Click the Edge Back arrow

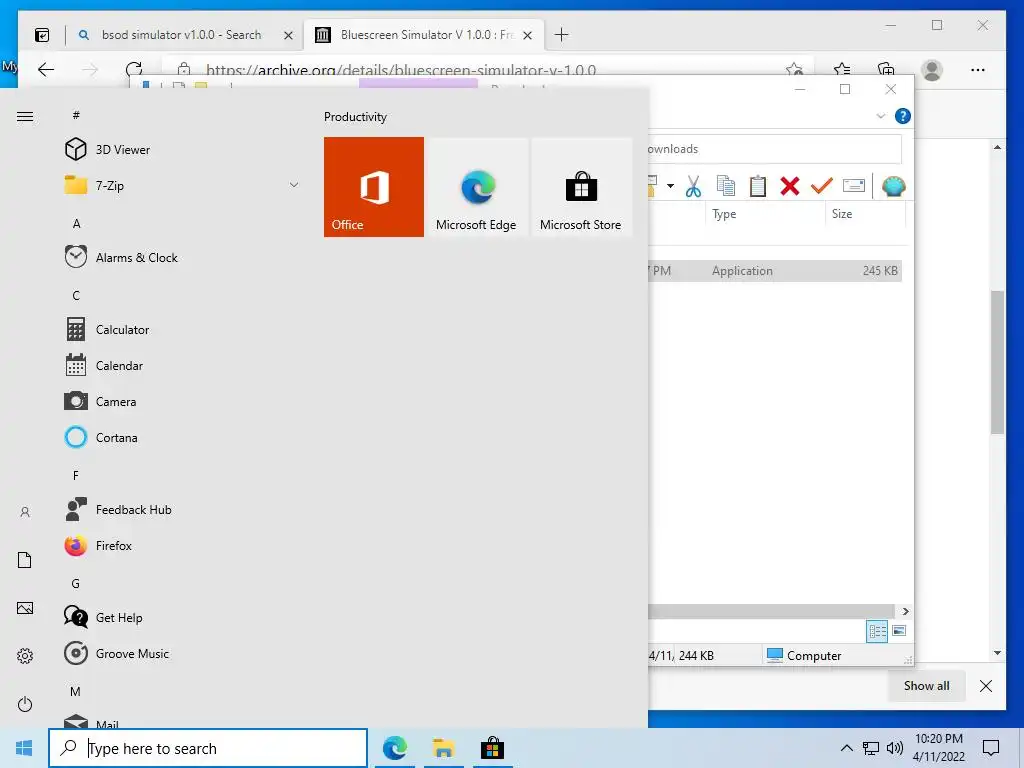46,70
